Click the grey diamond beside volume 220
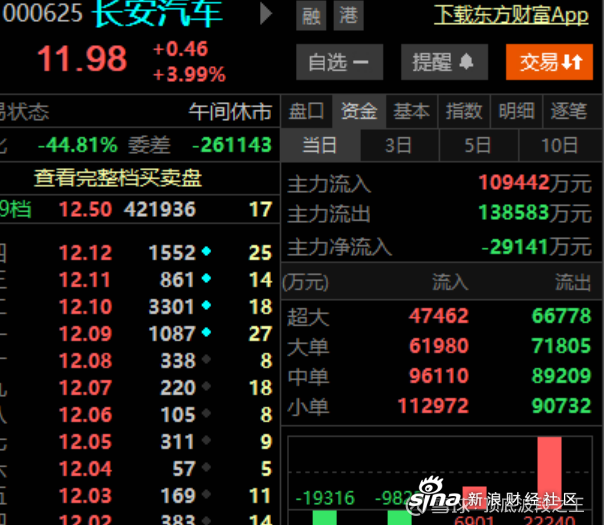Screen dimensions: 604x525 tap(206, 386)
